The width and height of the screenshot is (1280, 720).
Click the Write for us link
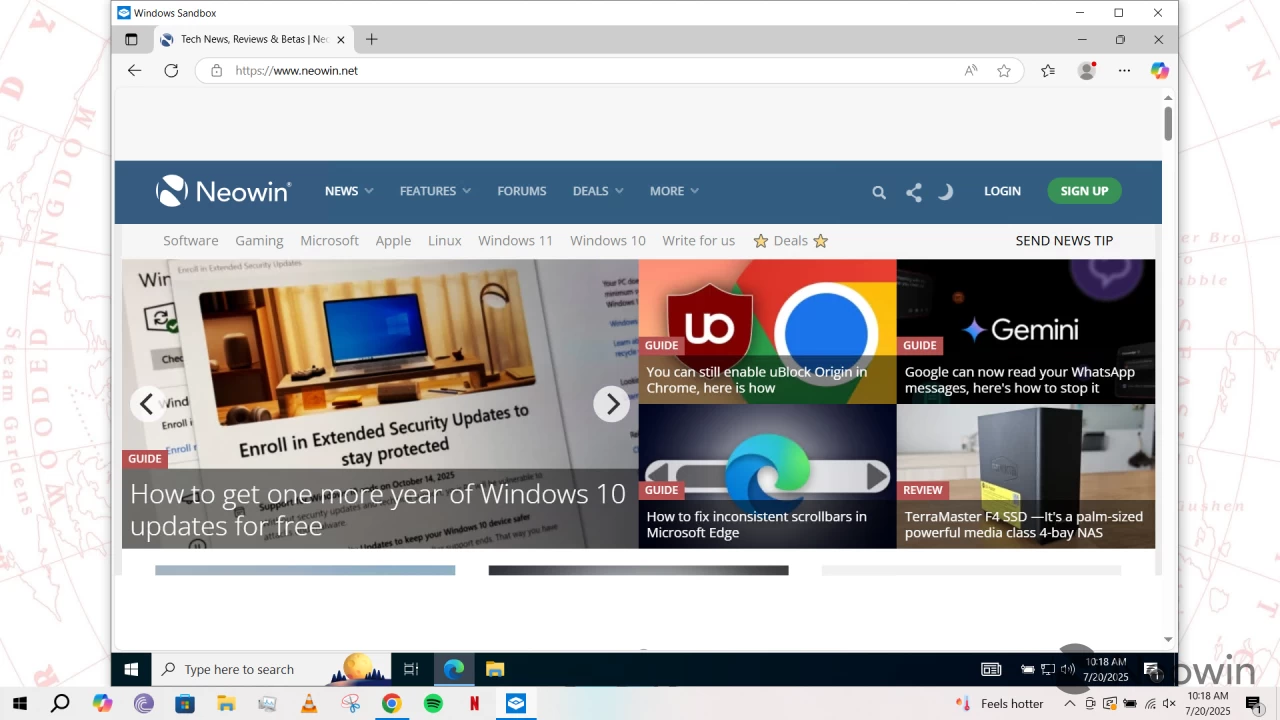point(698,241)
